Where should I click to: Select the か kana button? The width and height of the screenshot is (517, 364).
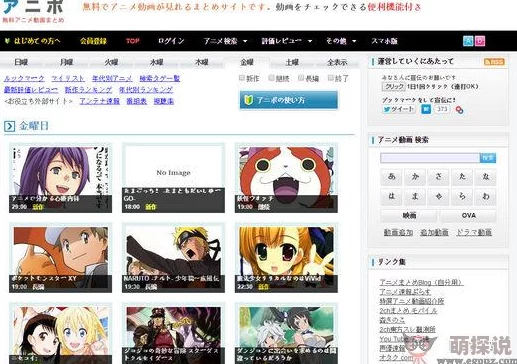click(x=415, y=176)
